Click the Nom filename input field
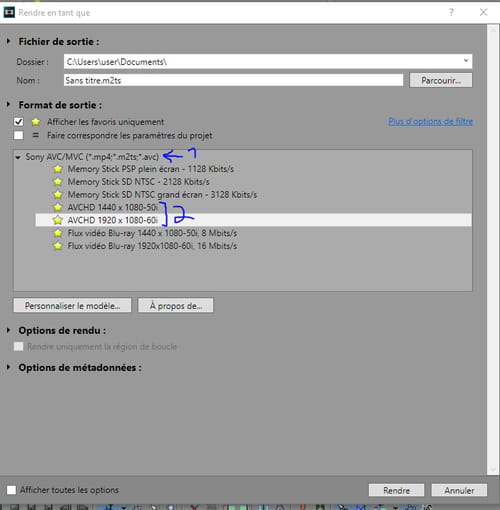This screenshot has width=500, height=510. (233, 80)
